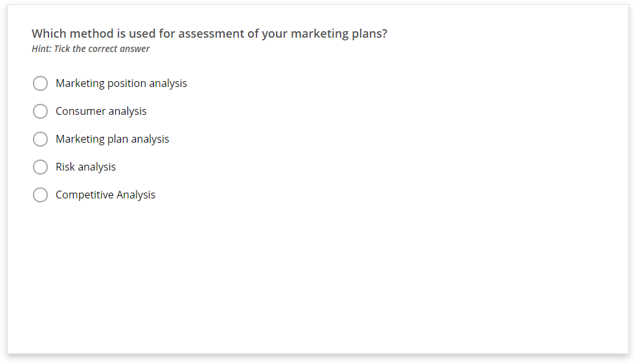This screenshot has height=364, width=636.
Task: Click the 'Marketing position analysis' label text
Action: [x=121, y=83]
